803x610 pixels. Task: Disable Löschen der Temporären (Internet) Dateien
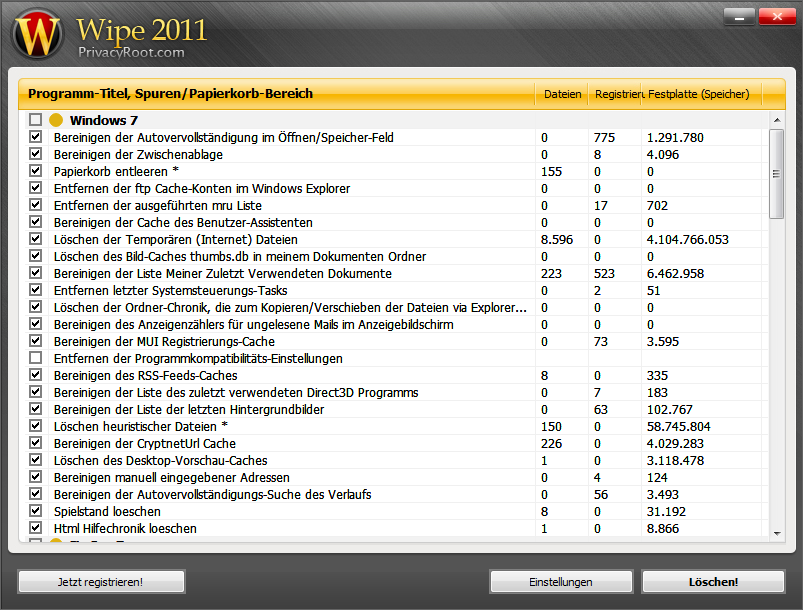(x=35, y=239)
